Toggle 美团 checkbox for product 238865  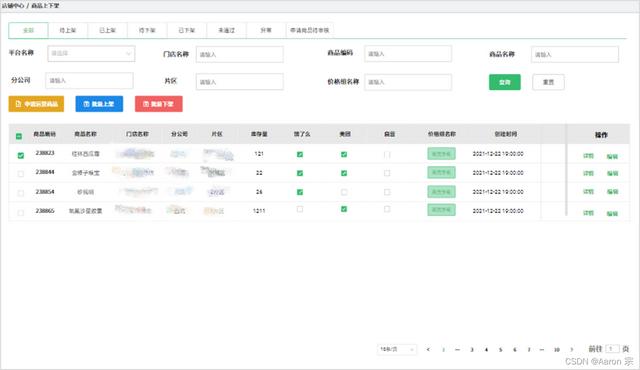tap(344, 209)
